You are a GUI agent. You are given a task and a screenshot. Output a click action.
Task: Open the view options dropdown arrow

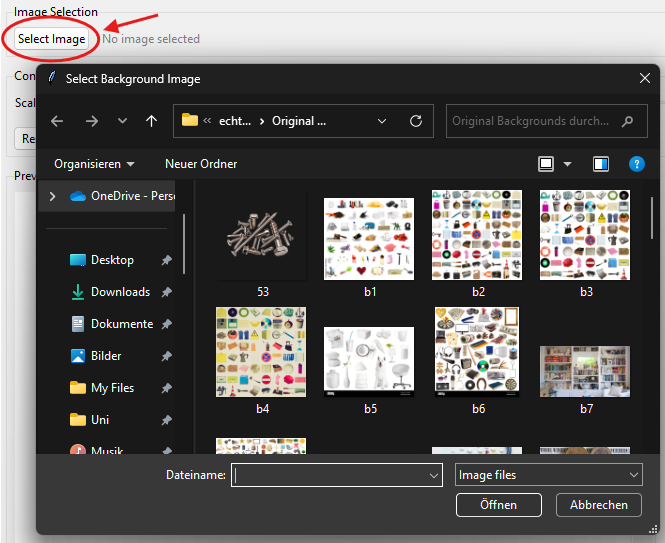coord(567,164)
